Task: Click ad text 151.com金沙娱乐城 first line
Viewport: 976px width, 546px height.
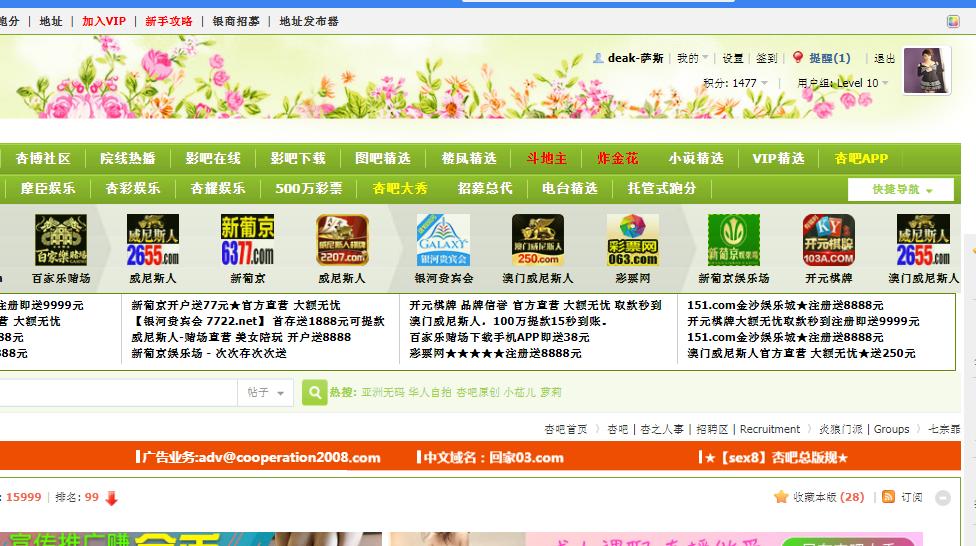Action: pyautogui.click(x=785, y=305)
